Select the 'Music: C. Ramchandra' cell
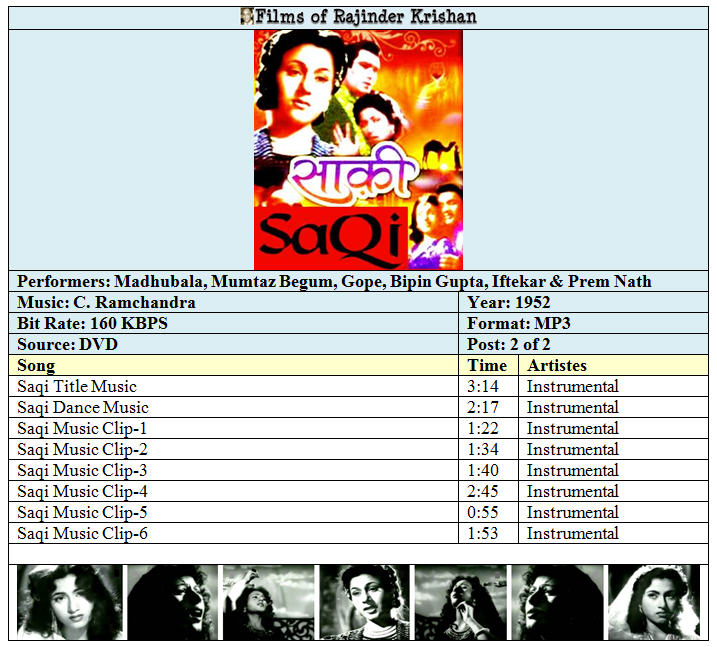Image resolution: width=717 pixels, height=647 pixels. click(233, 302)
